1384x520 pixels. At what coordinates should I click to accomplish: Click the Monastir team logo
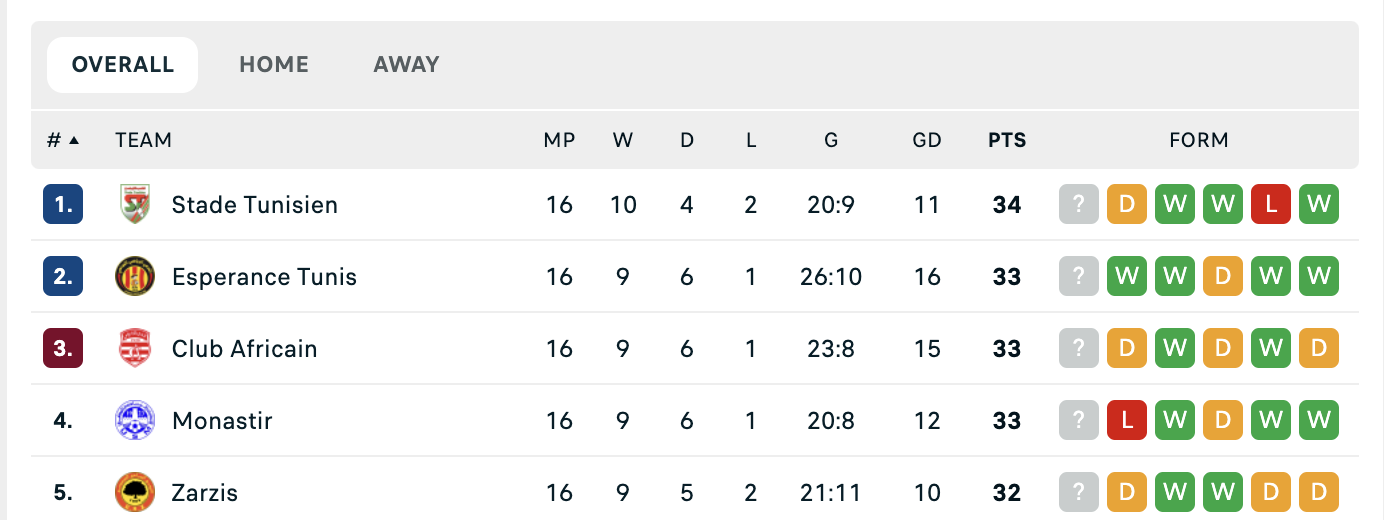(x=135, y=421)
